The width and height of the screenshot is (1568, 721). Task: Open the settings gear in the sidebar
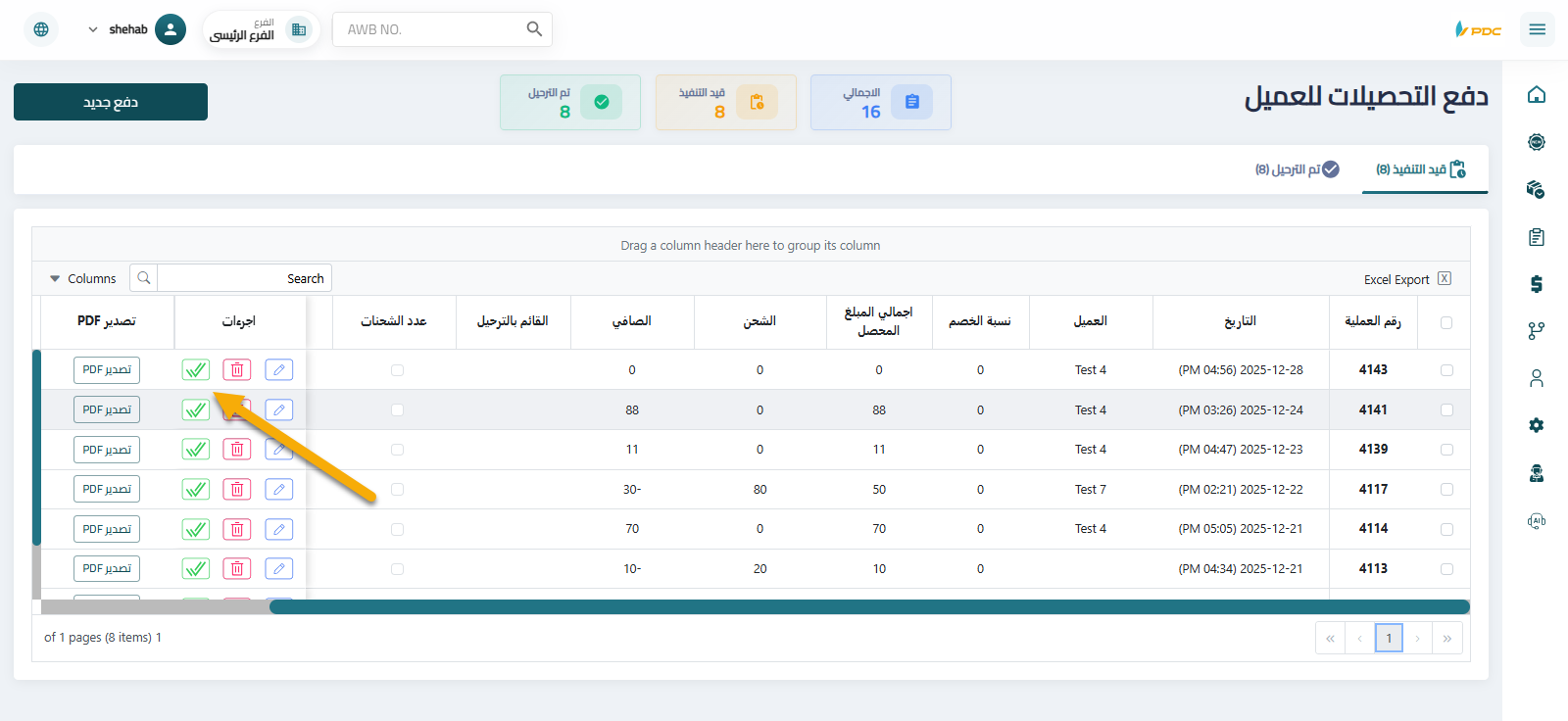1536,425
